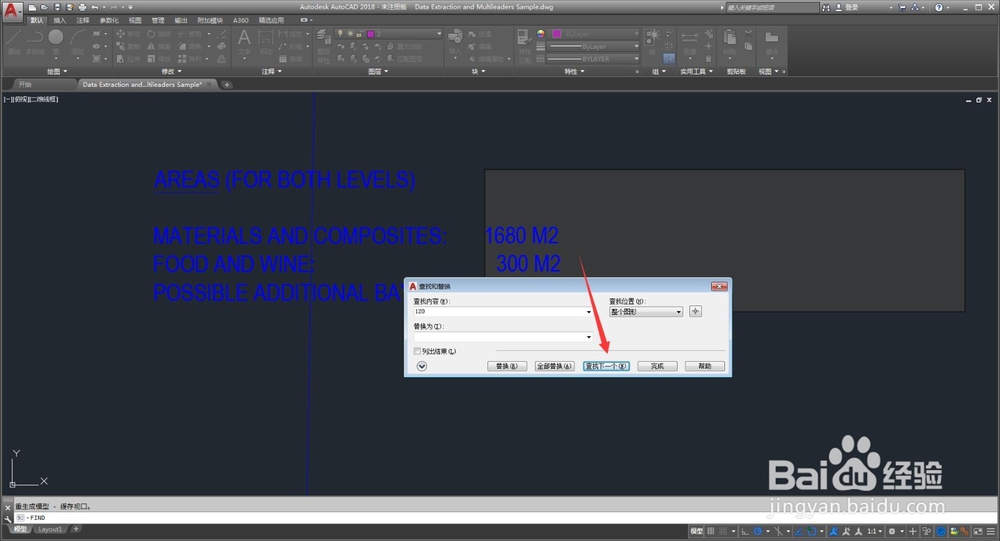The image size is (1000, 541).
Task: Toggle the blue highlighted button in groups panel
Action: click(668, 59)
